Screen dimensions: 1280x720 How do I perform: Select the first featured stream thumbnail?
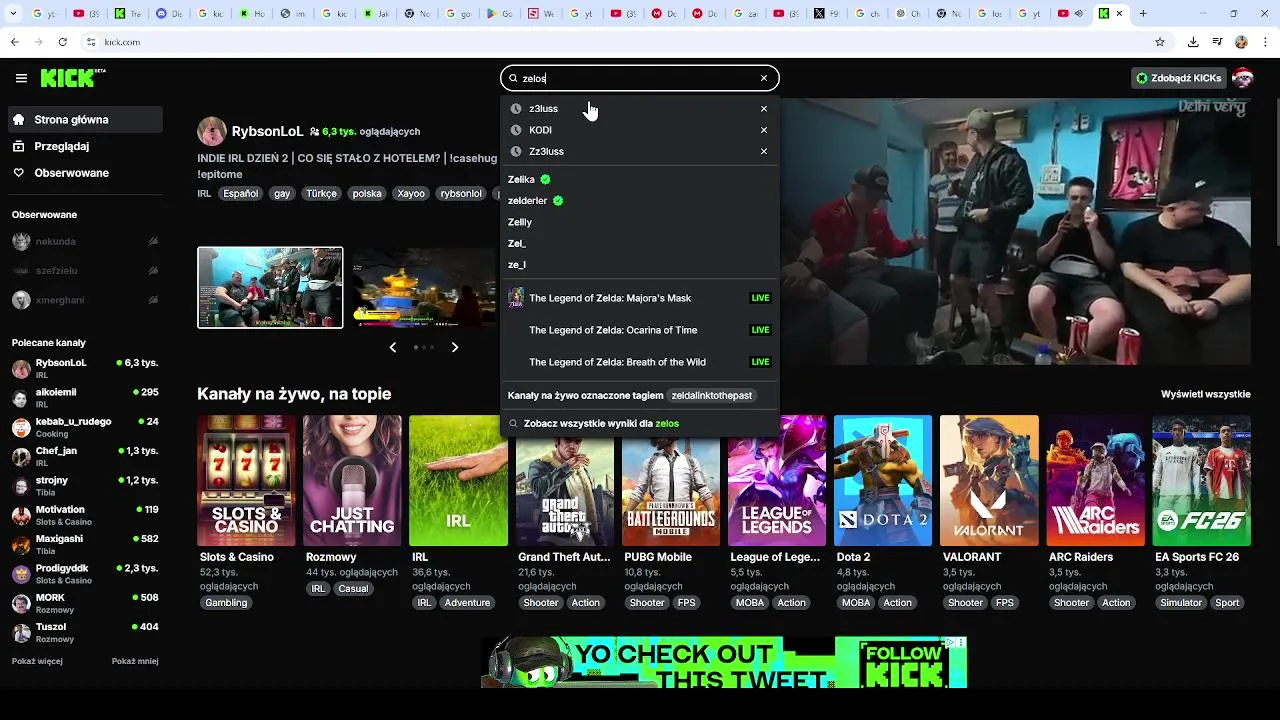click(x=270, y=287)
